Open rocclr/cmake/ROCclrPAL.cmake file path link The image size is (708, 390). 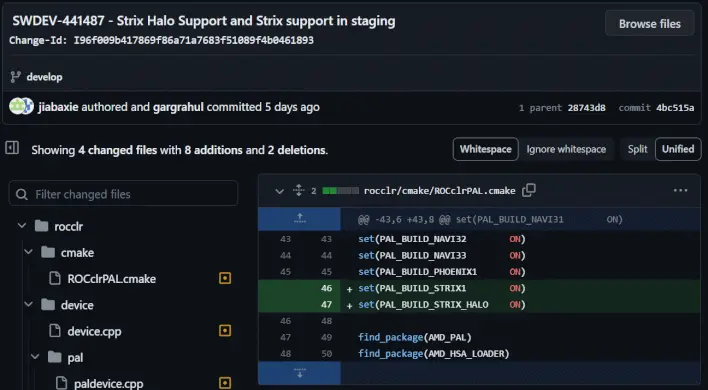[439, 190]
